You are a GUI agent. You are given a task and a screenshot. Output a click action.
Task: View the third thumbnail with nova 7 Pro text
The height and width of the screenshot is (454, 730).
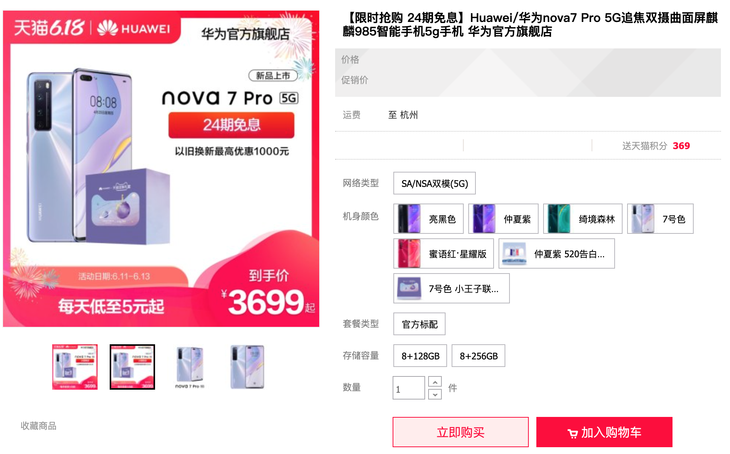pyautogui.click(x=190, y=367)
